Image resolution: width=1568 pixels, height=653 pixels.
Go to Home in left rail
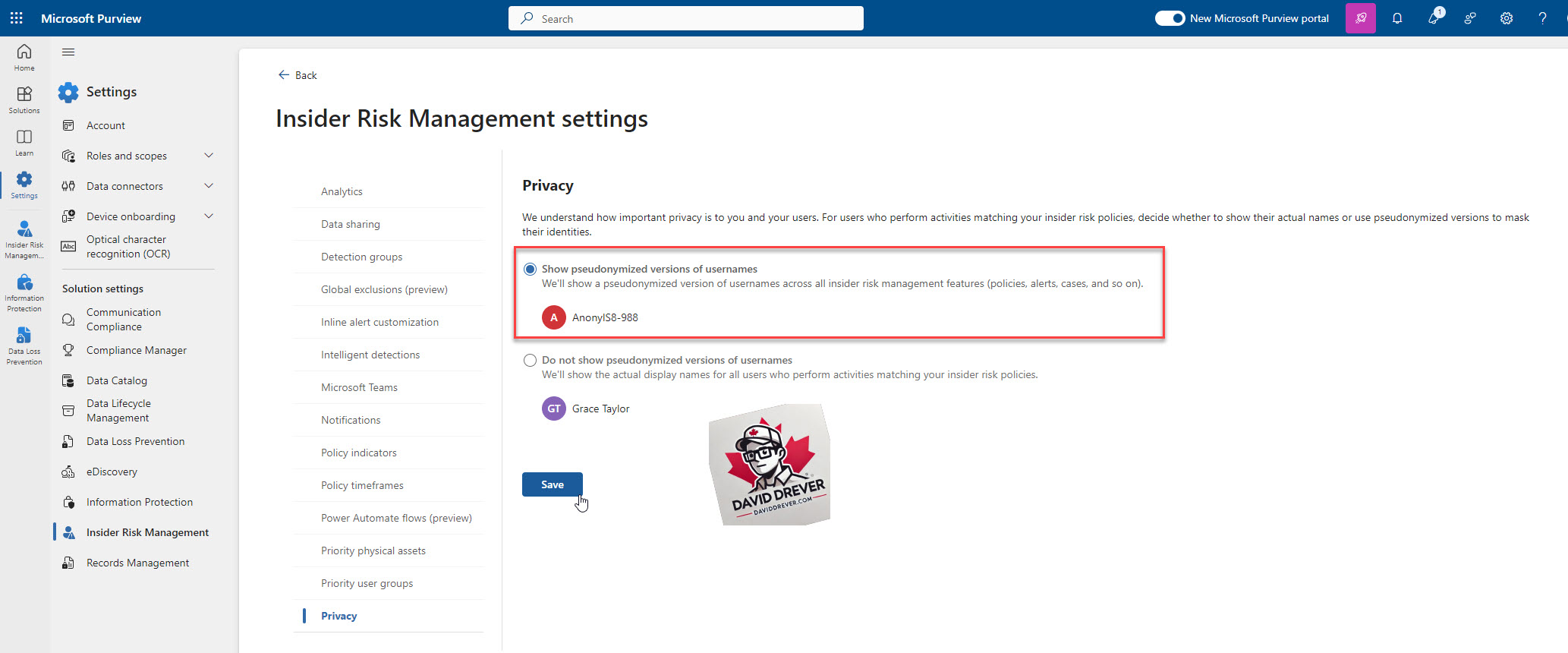[24, 57]
